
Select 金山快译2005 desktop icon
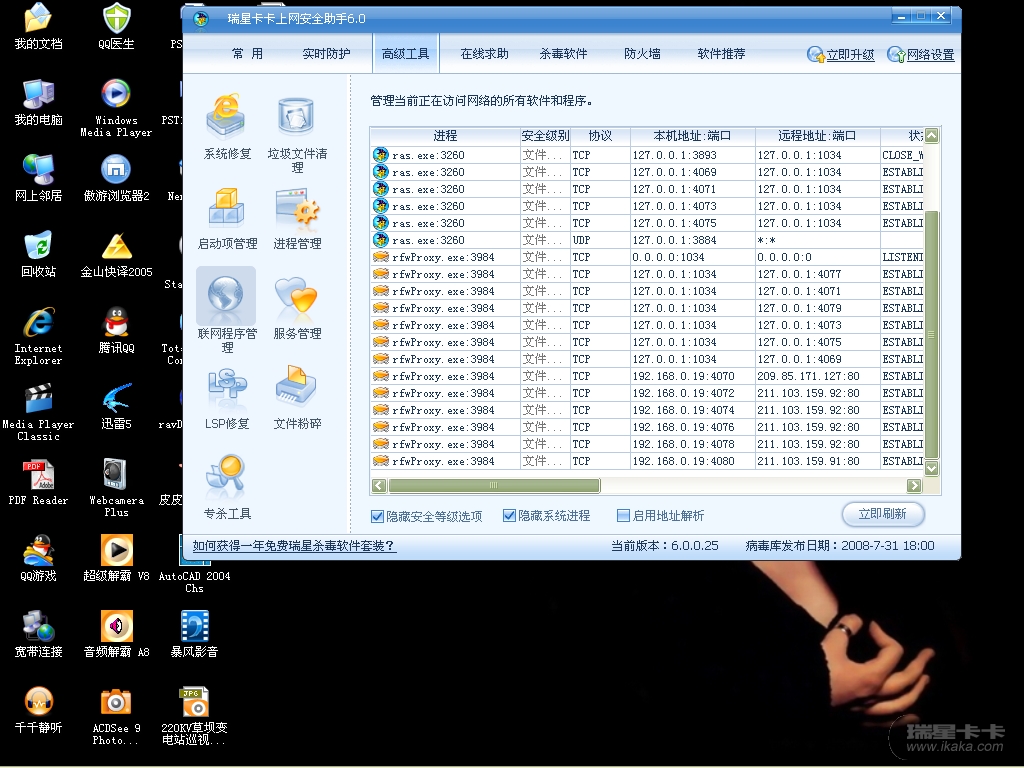[116, 253]
